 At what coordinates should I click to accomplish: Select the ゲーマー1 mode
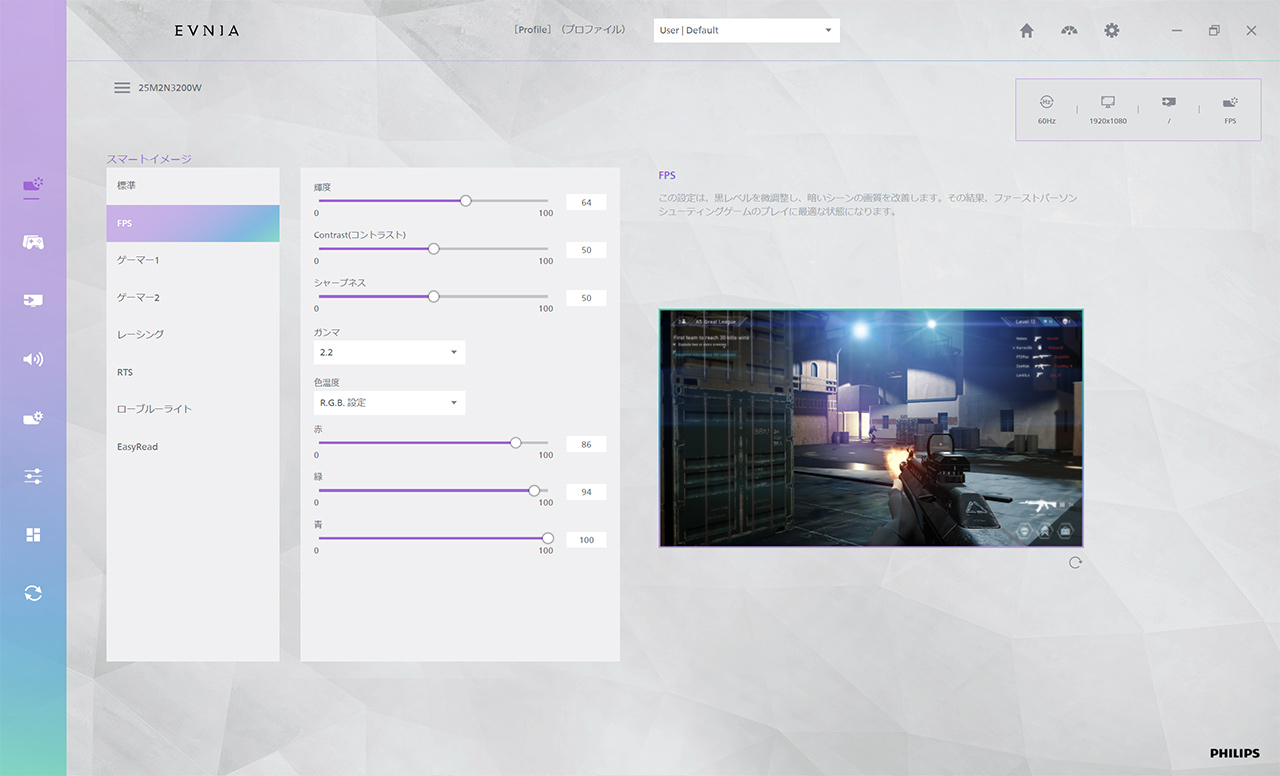click(x=193, y=260)
